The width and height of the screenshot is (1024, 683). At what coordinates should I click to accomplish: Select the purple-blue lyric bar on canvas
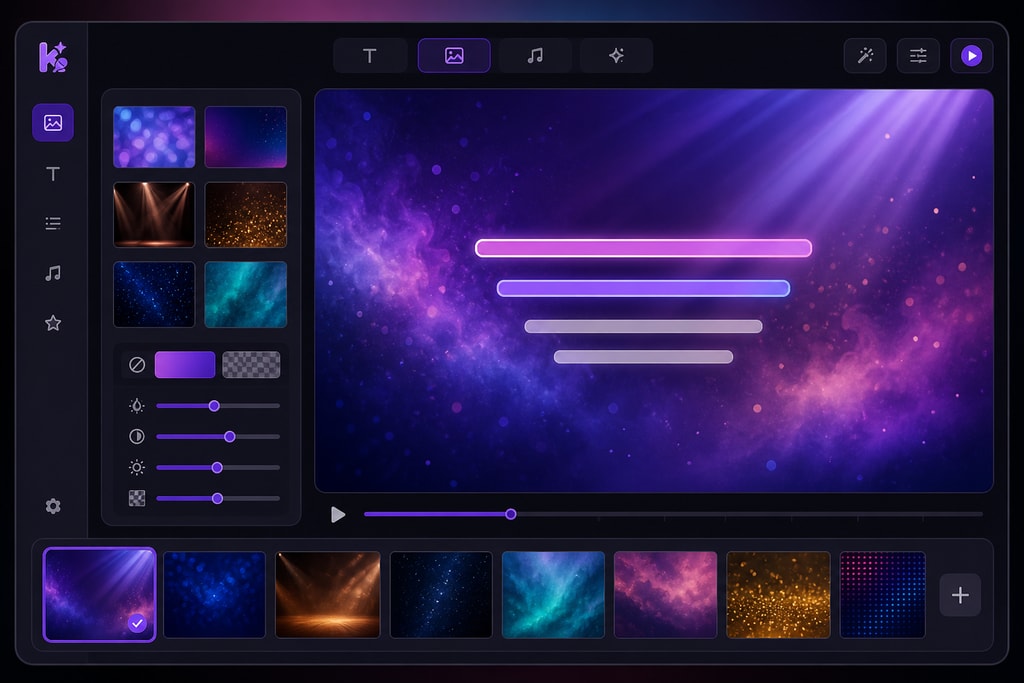(x=643, y=288)
